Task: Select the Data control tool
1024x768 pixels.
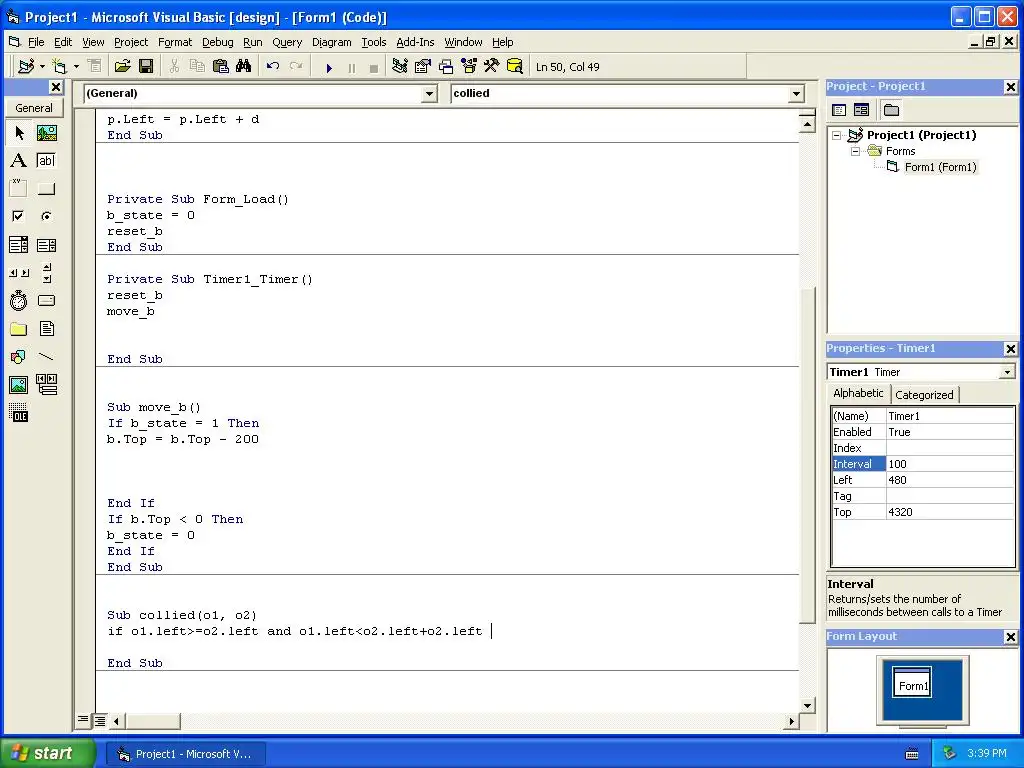Action: [46, 385]
